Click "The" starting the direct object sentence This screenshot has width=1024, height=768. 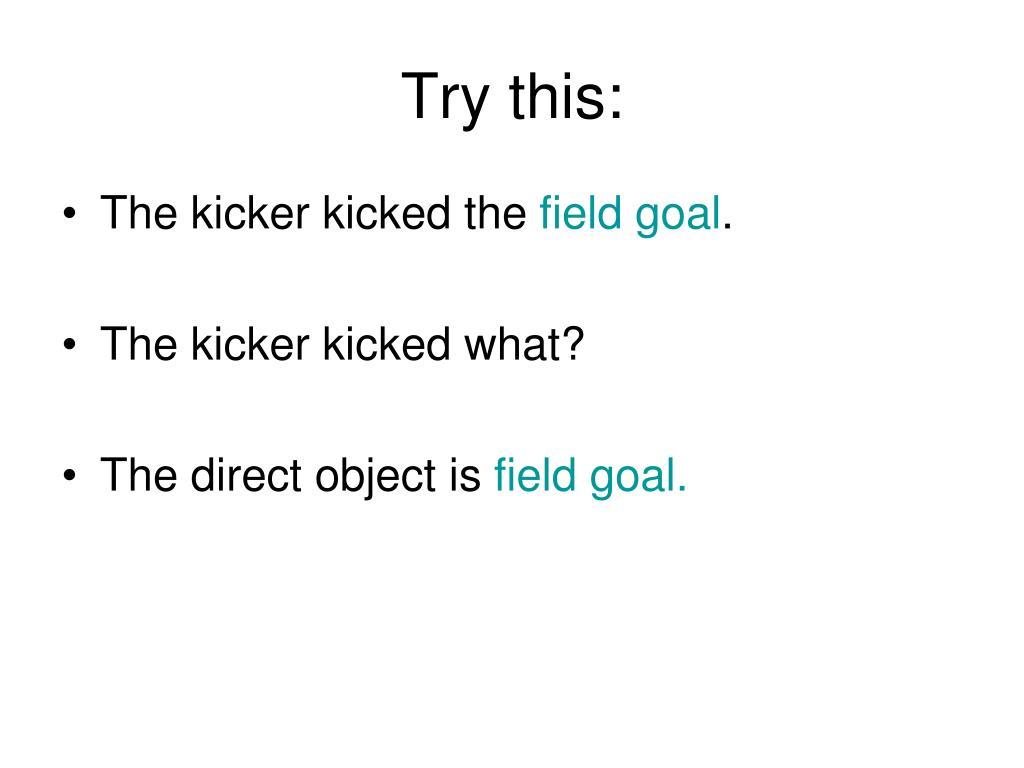coord(138,474)
